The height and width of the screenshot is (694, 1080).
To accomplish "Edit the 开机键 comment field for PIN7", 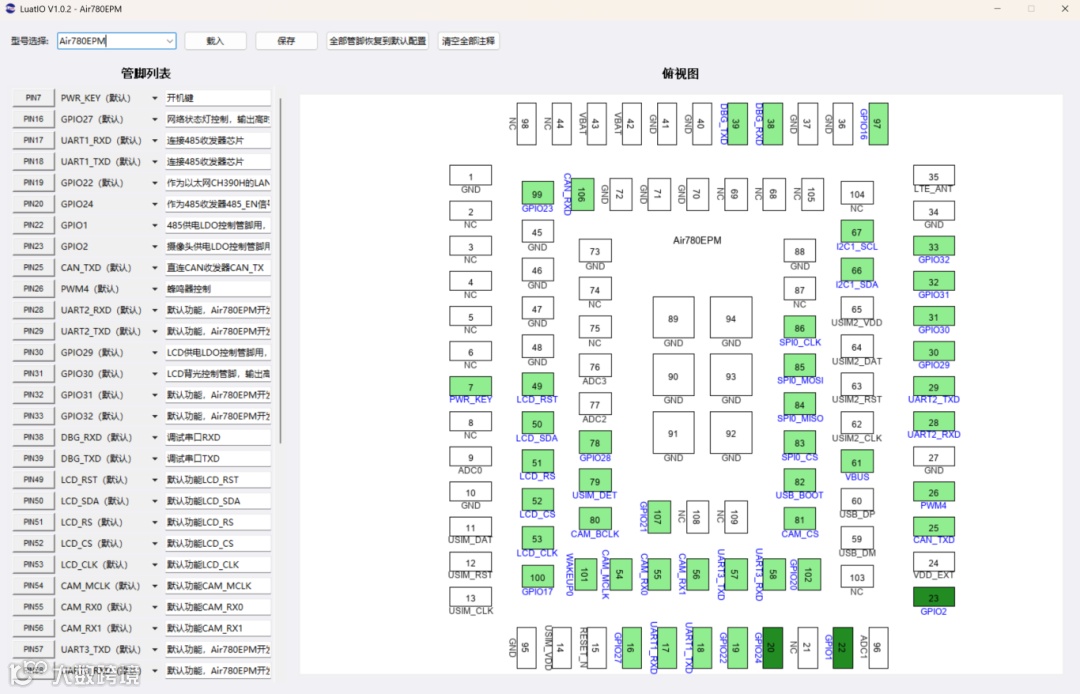I will tap(218, 98).
